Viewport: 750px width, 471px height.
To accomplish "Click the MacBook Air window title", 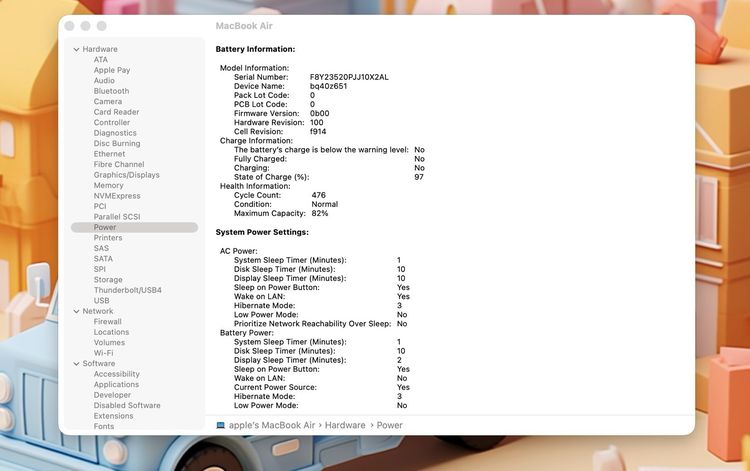I will (244, 26).
